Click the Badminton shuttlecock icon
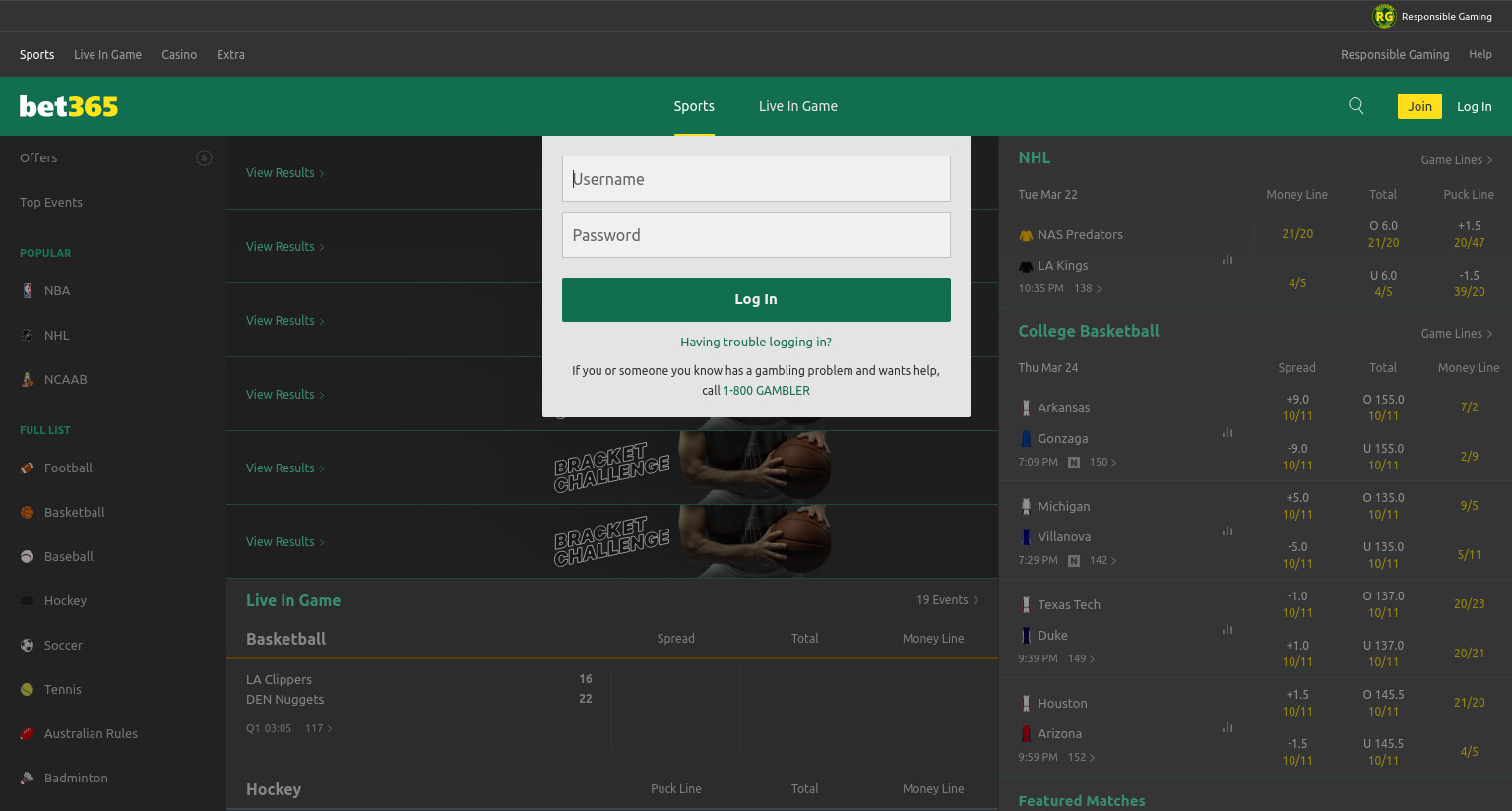1512x811 pixels. [27, 778]
